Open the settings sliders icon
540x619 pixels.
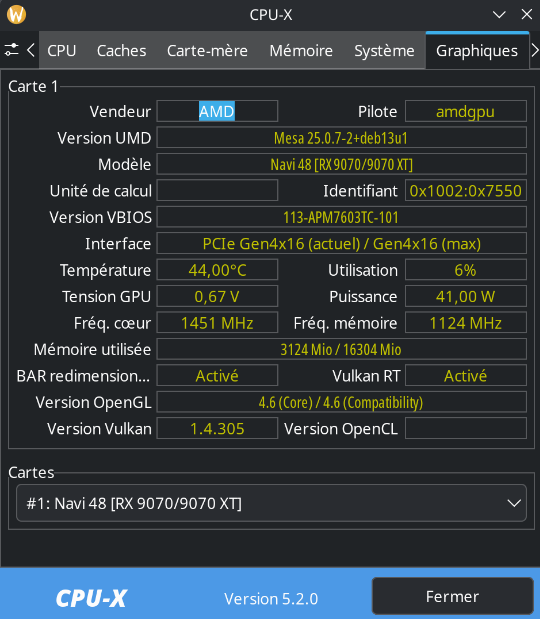click(x=11, y=50)
